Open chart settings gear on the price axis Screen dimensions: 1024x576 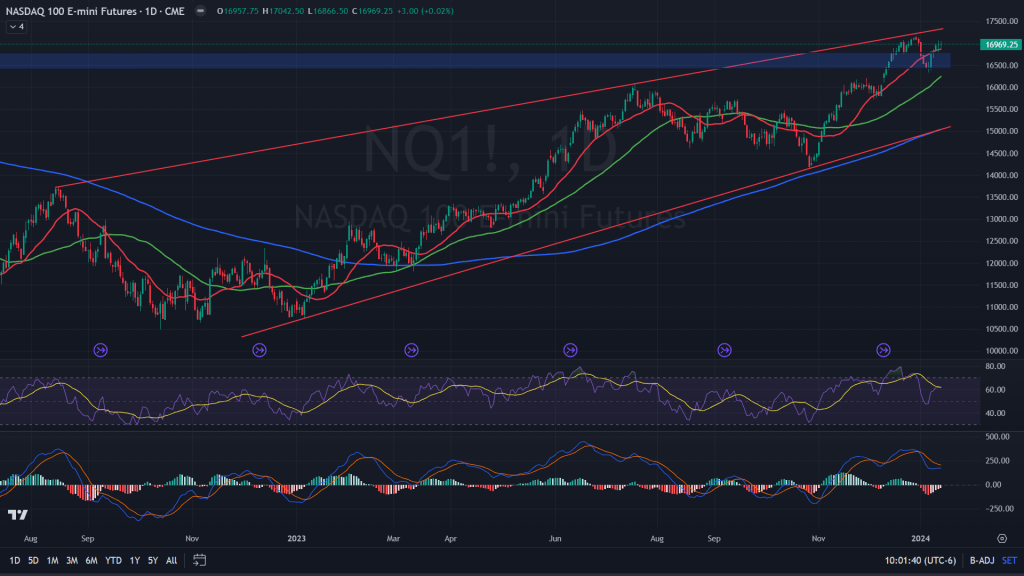click(1001, 537)
